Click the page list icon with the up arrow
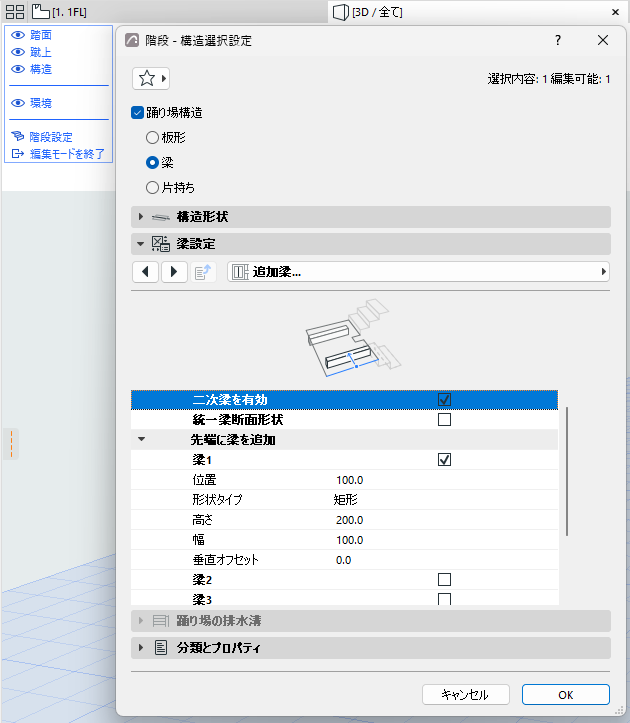The height and width of the screenshot is (723, 630). pos(203,272)
